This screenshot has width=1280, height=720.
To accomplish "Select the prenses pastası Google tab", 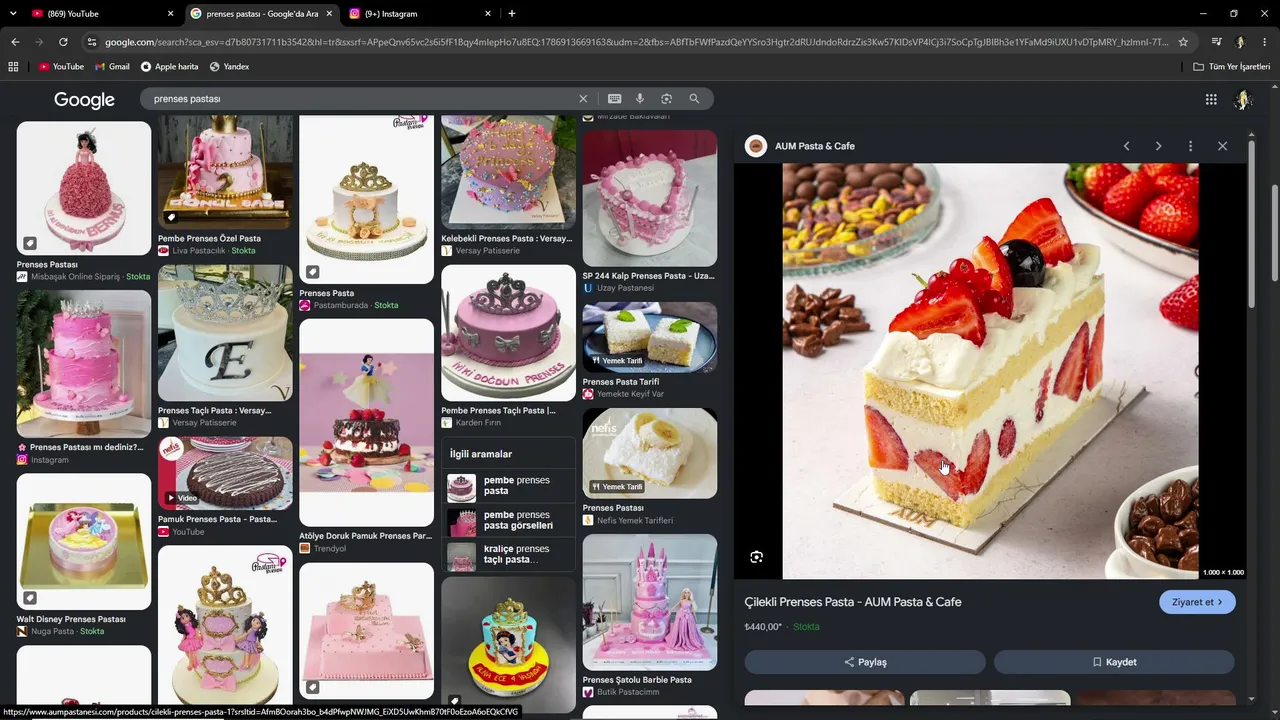I will click(260, 13).
